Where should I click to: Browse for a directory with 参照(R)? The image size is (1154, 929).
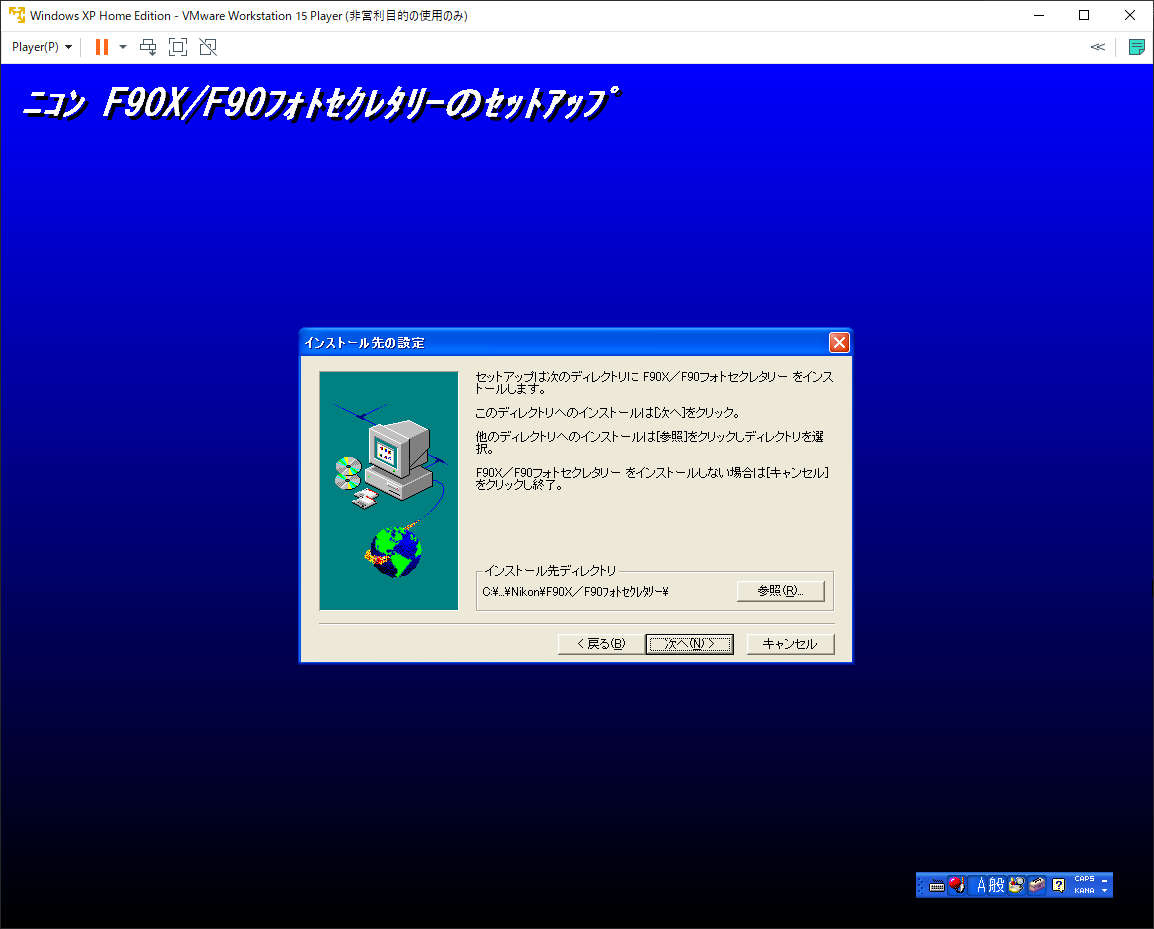click(780, 591)
